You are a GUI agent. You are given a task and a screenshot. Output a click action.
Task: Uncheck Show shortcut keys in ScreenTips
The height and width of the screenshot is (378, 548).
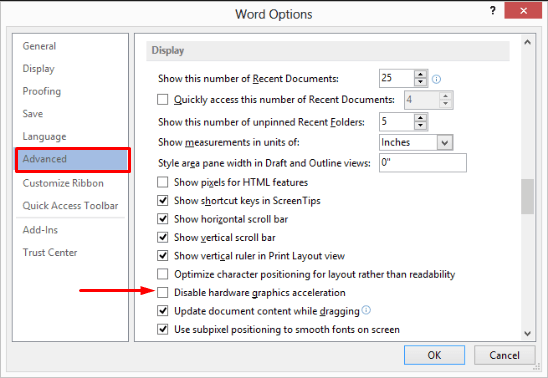(x=162, y=201)
